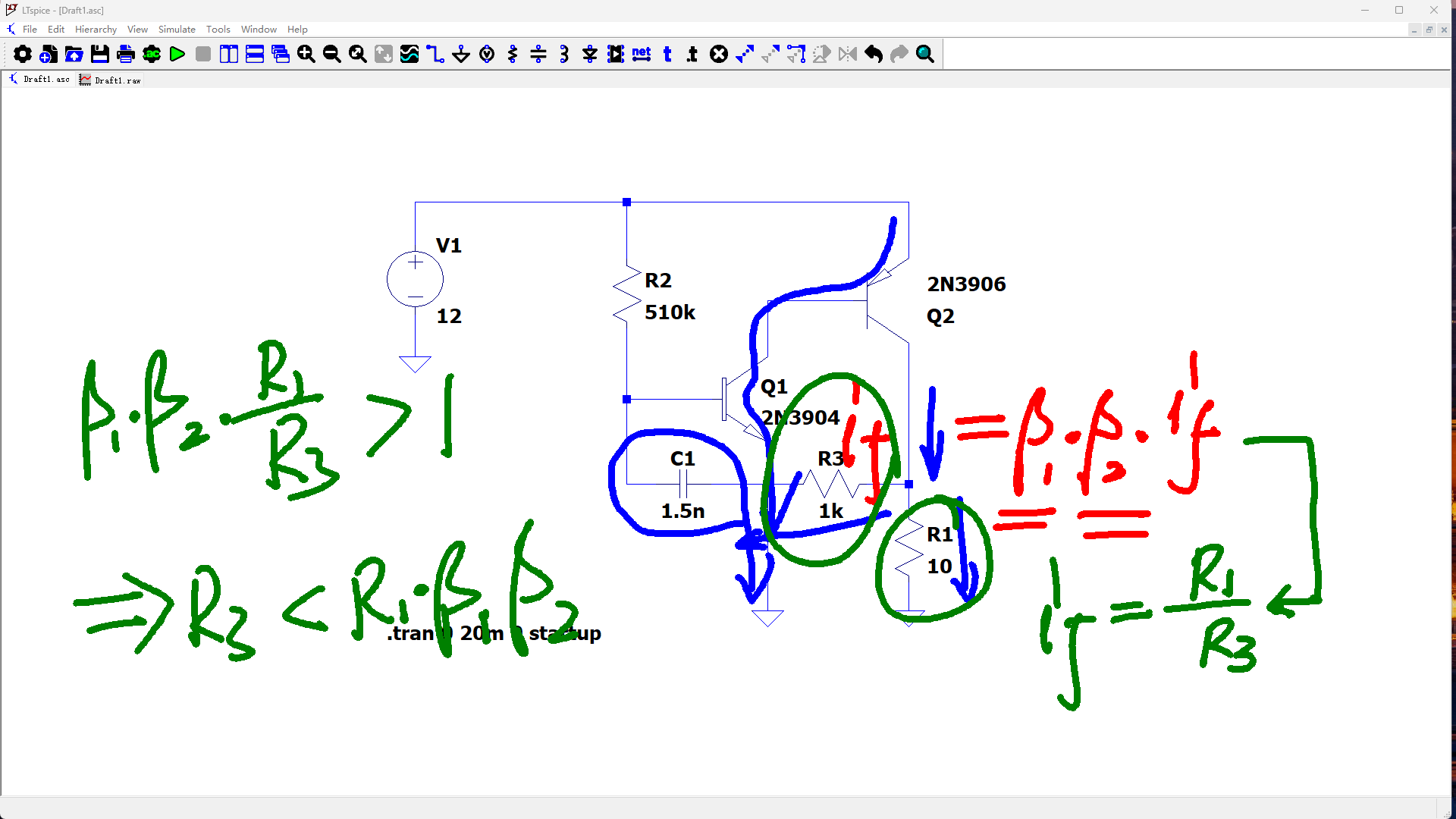Select the capacitor placement tool

(538, 54)
